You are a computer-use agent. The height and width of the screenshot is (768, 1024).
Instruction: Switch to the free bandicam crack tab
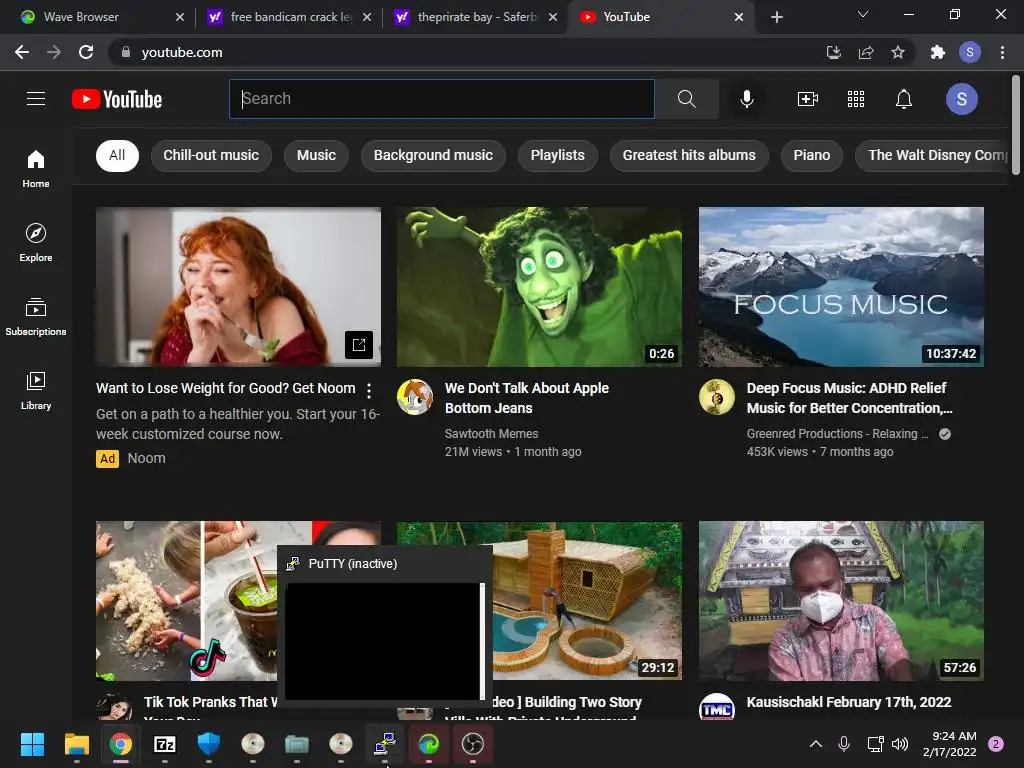pos(289,17)
